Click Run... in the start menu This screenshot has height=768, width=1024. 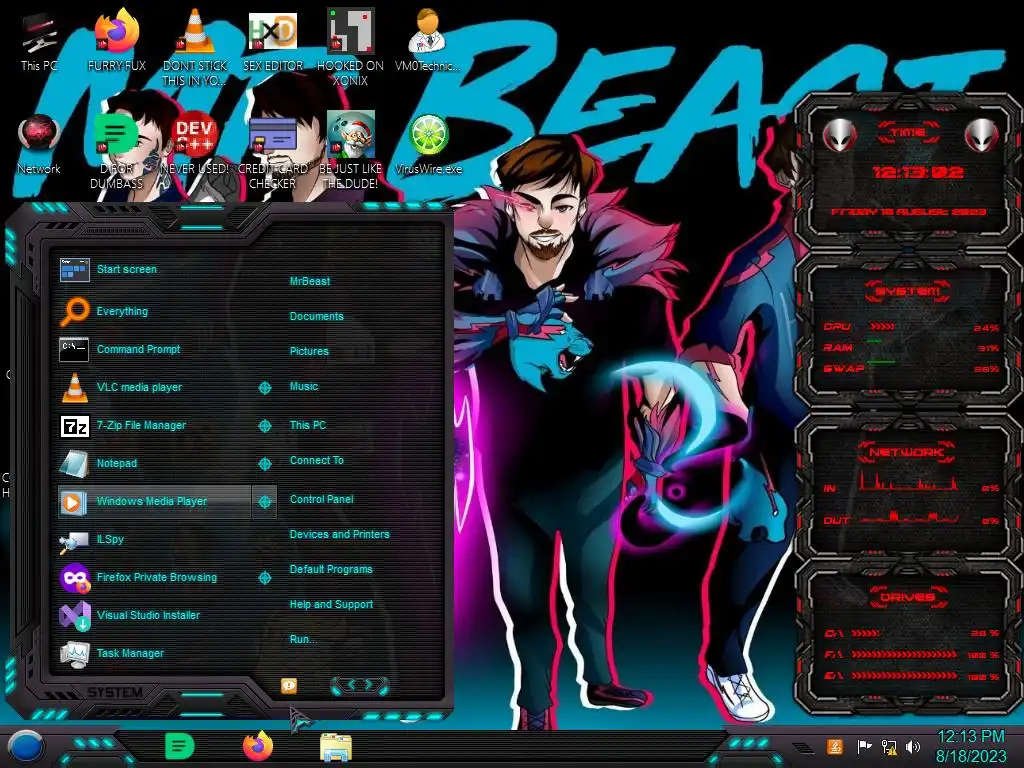[304, 639]
